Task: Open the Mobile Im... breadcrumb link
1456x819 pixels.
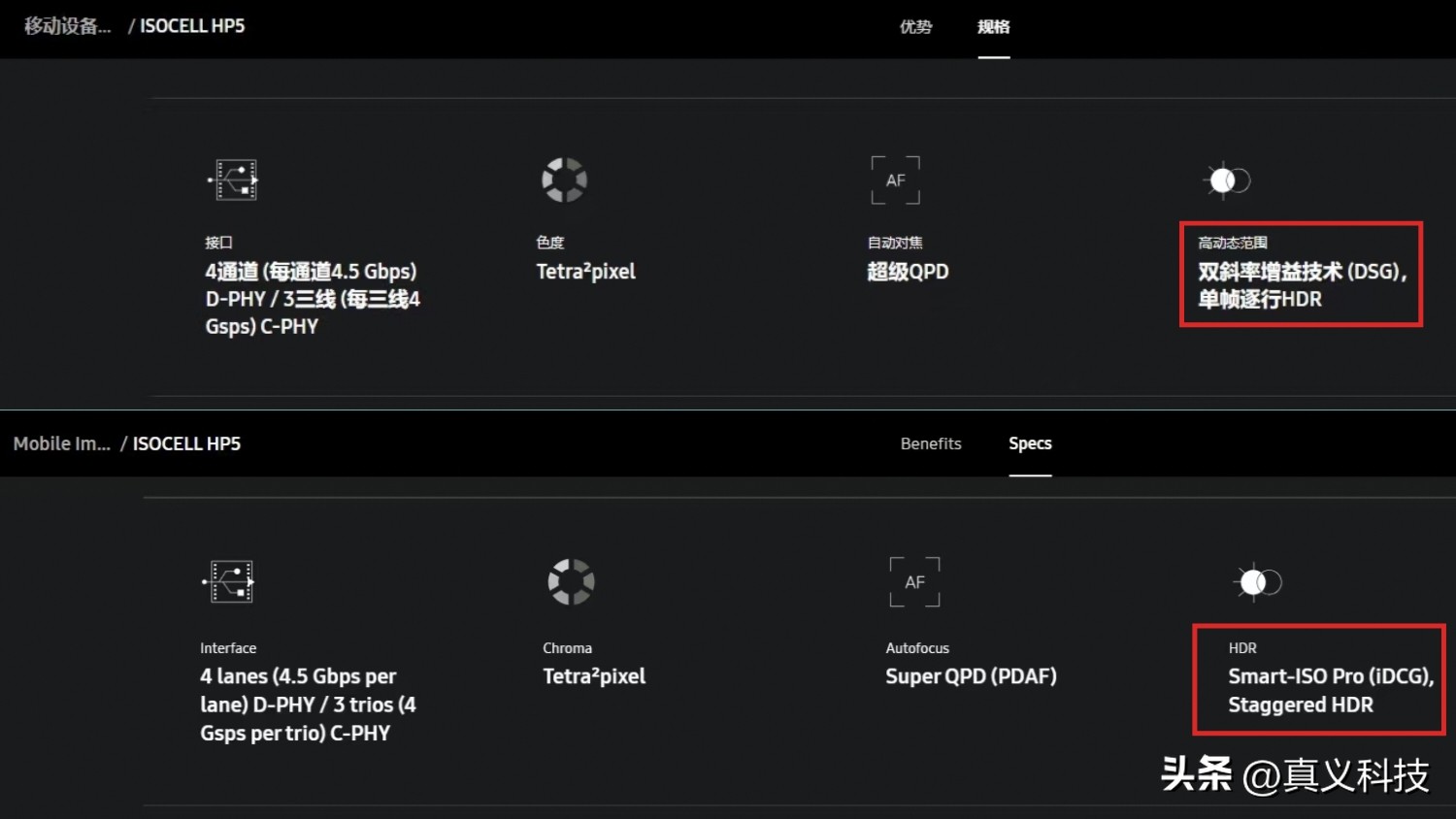Action: pyautogui.click(x=62, y=443)
